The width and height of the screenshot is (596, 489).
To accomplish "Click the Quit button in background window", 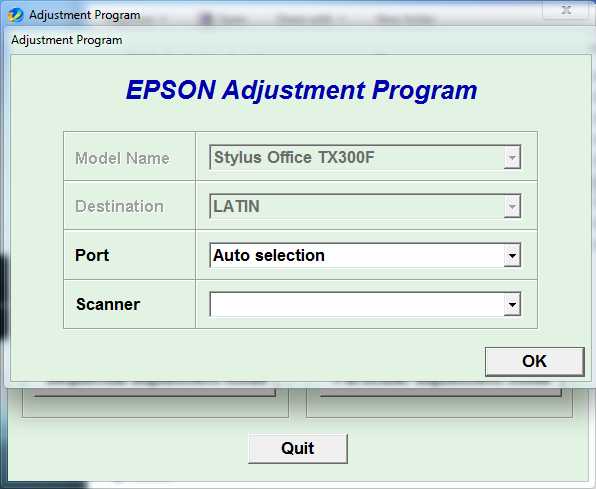I will [298, 448].
